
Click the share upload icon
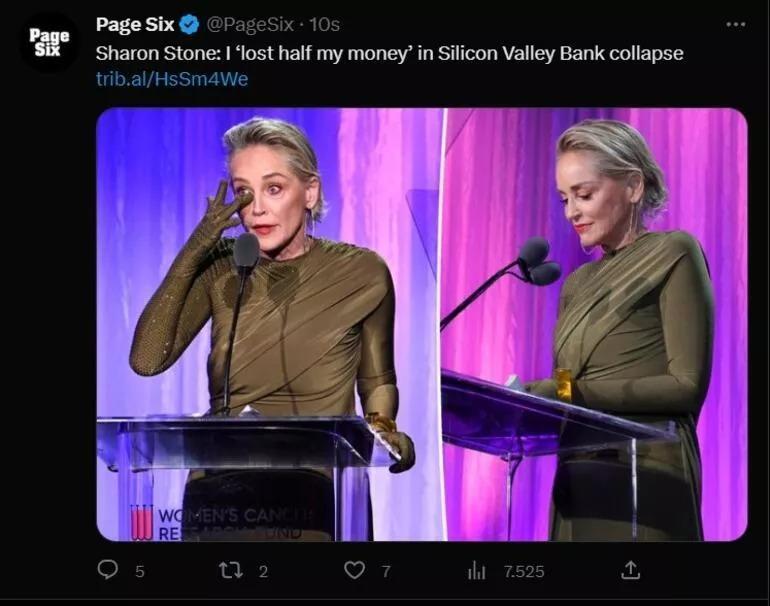pyautogui.click(x=630, y=570)
